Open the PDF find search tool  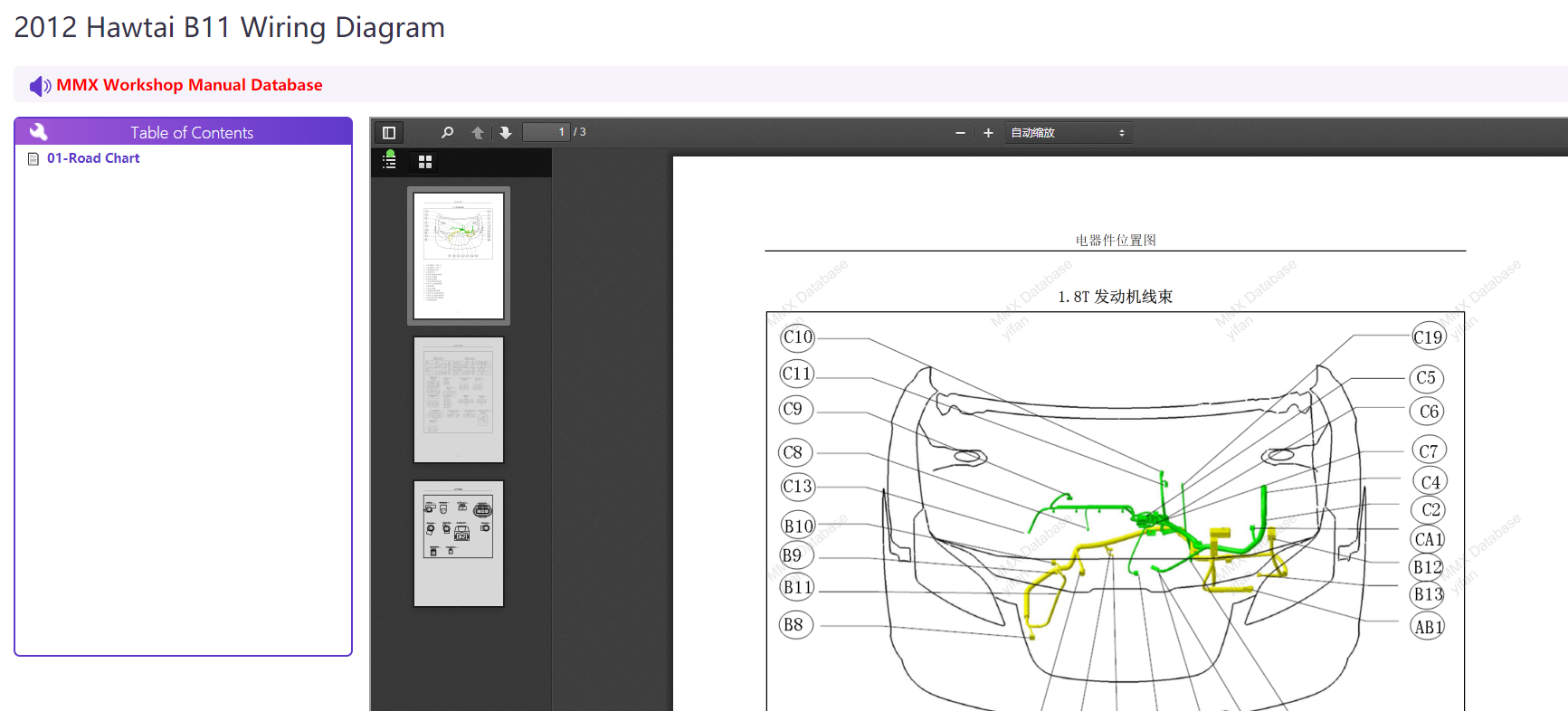(x=447, y=133)
